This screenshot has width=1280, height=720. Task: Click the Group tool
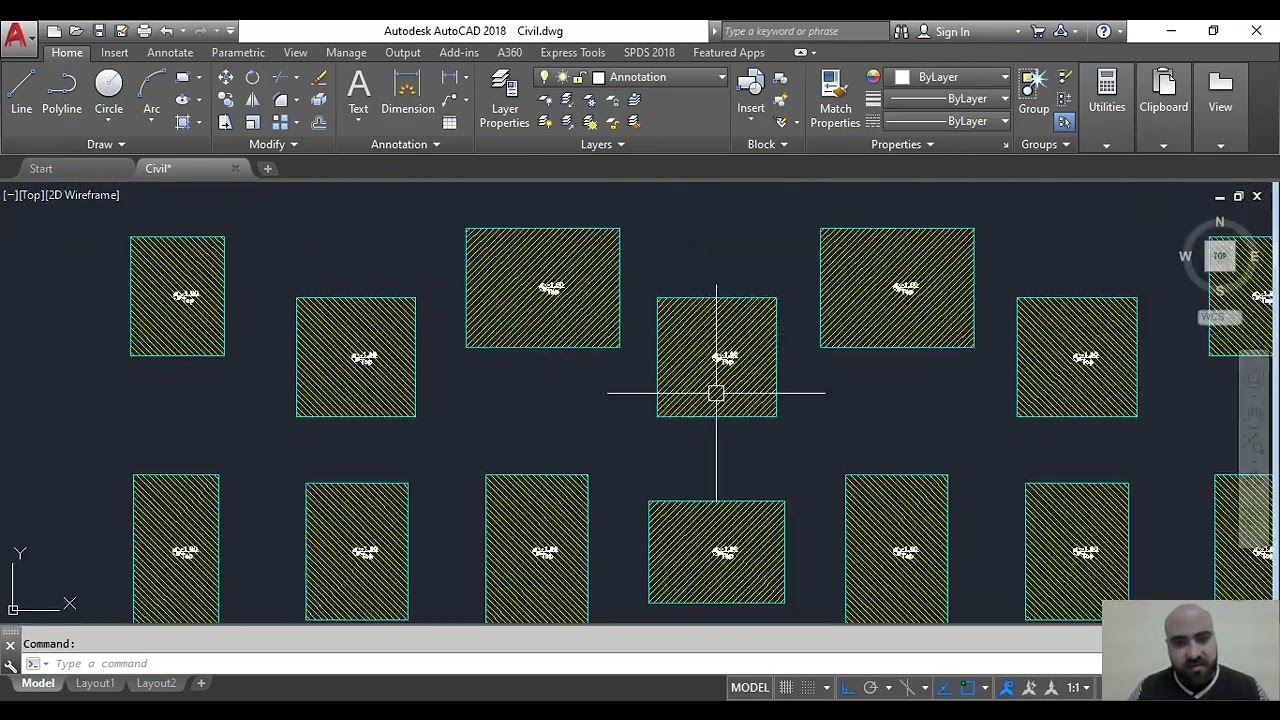[x=1034, y=92]
